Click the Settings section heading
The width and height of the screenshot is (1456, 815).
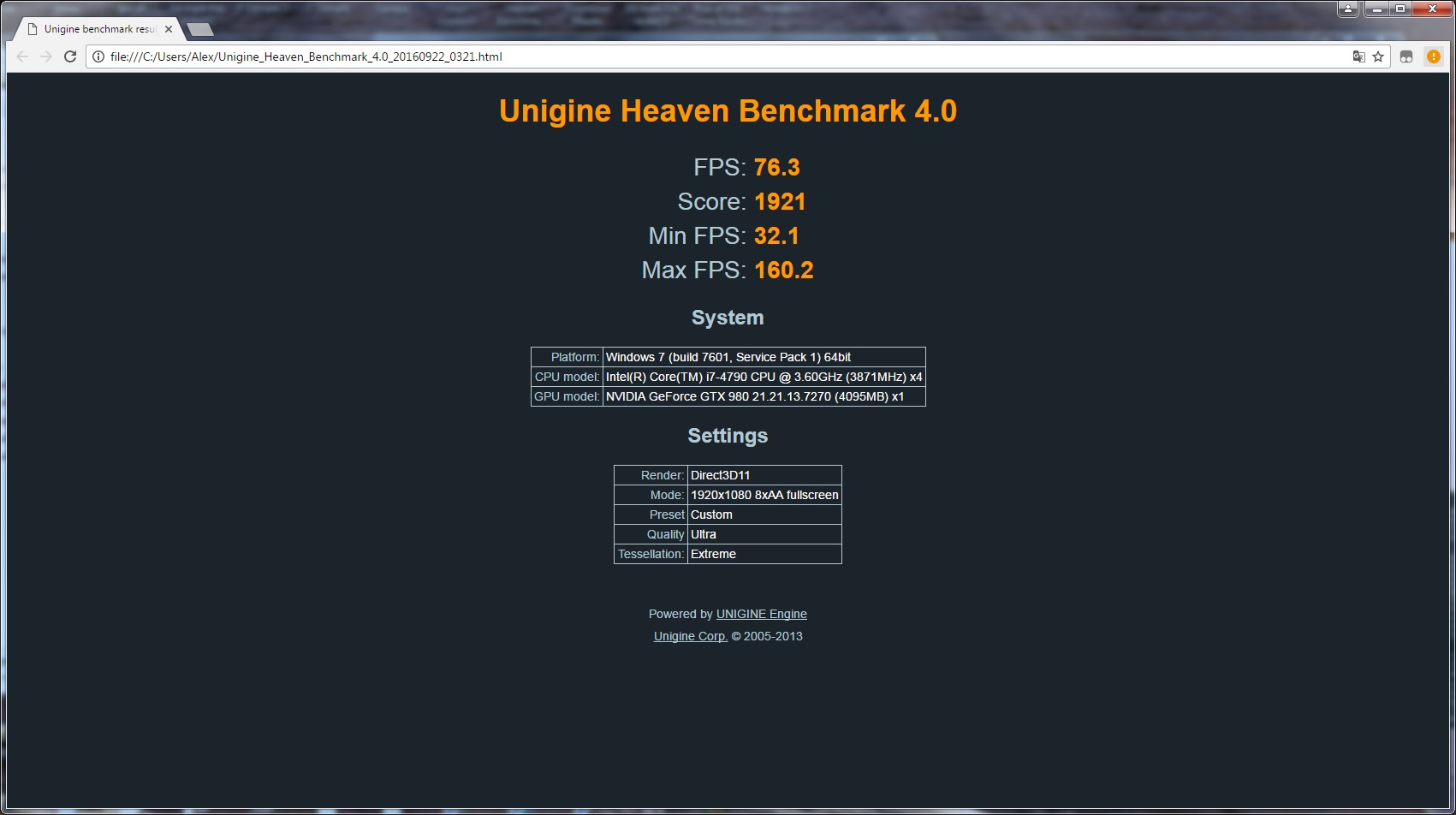pos(728,436)
